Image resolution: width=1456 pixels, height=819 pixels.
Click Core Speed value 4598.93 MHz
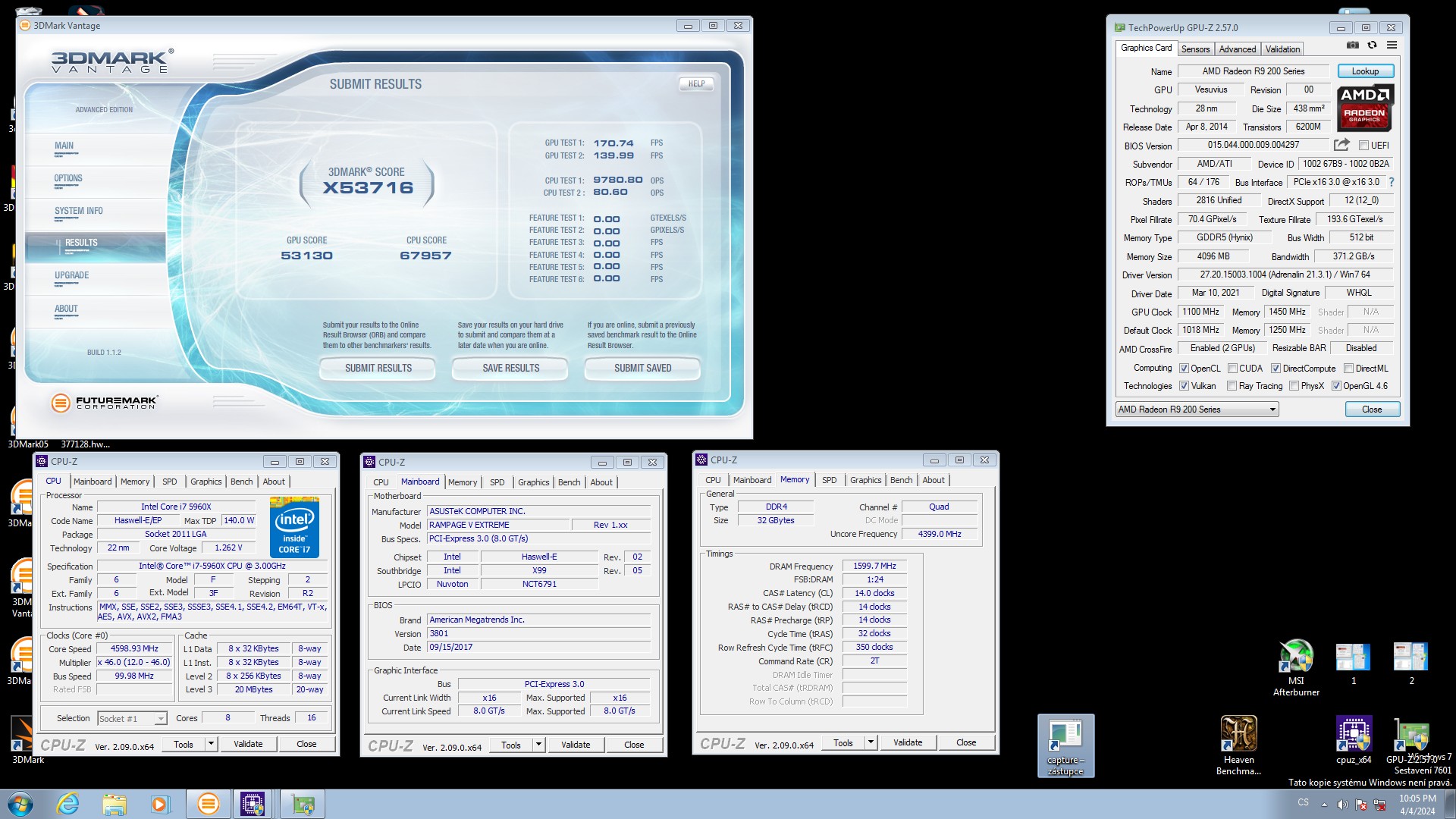click(134, 649)
